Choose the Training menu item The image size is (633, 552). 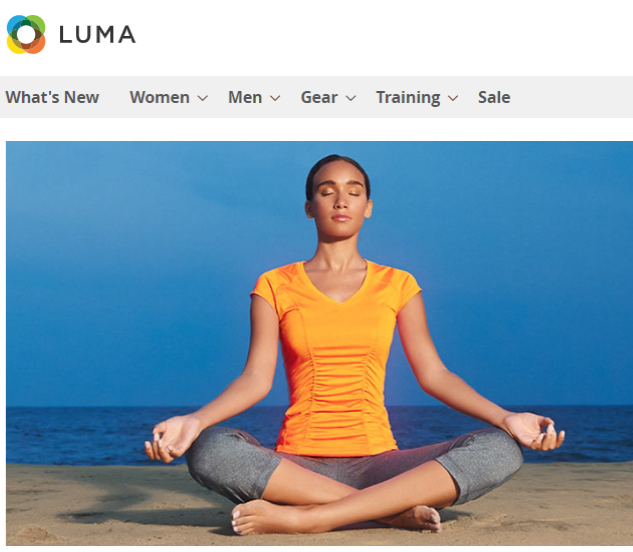point(408,97)
